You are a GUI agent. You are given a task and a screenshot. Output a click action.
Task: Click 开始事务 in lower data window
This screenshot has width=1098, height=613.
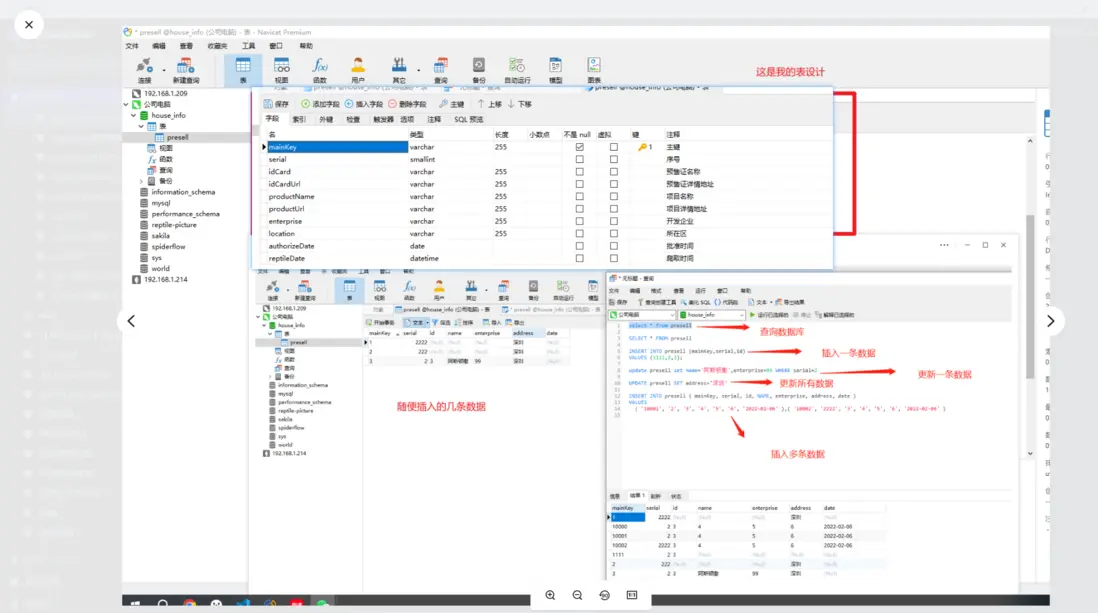click(x=380, y=323)
